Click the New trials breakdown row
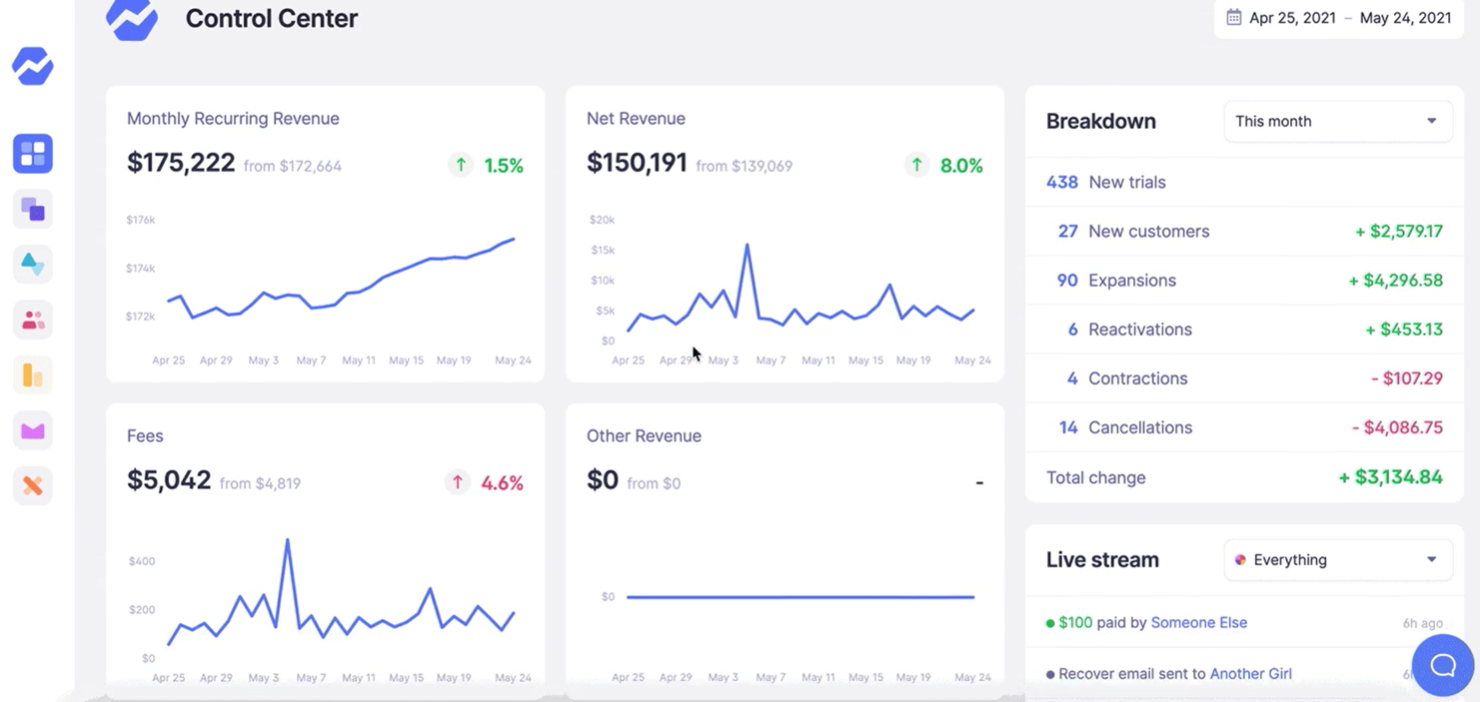Viewport: 1480px width, 702px height. coord(1243,182)
